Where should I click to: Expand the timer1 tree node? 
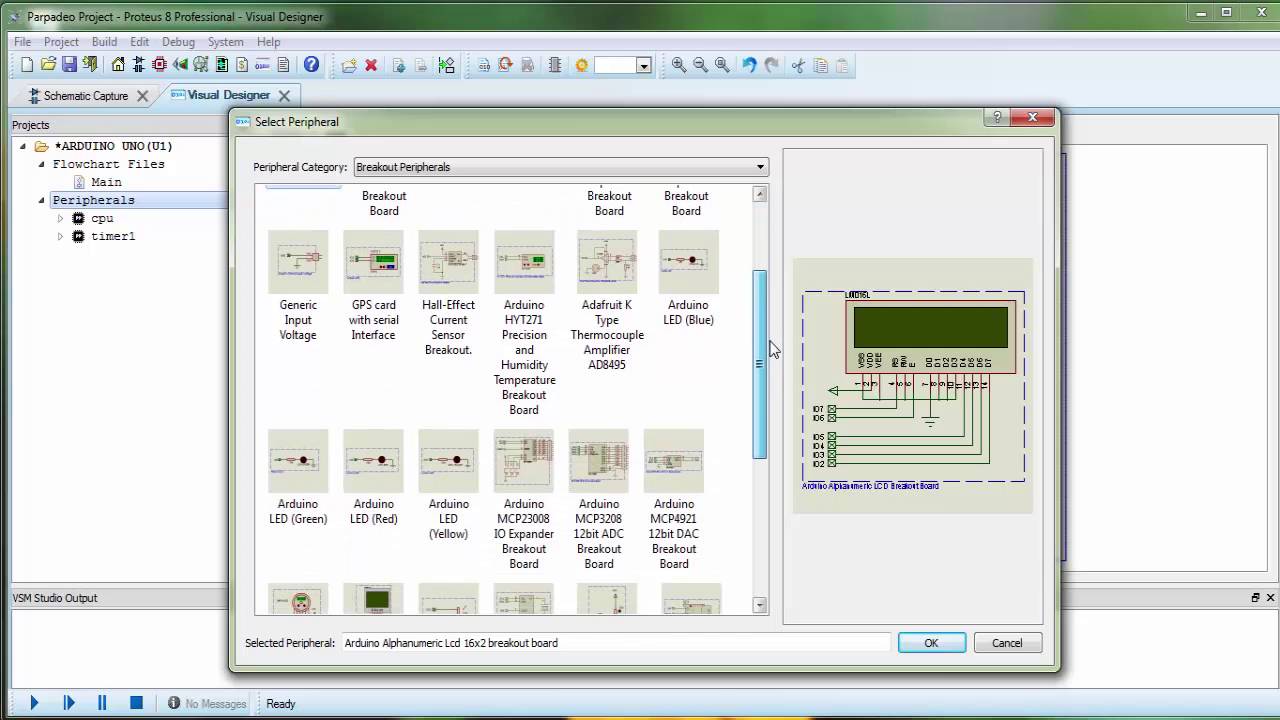[x=60, y=236]
